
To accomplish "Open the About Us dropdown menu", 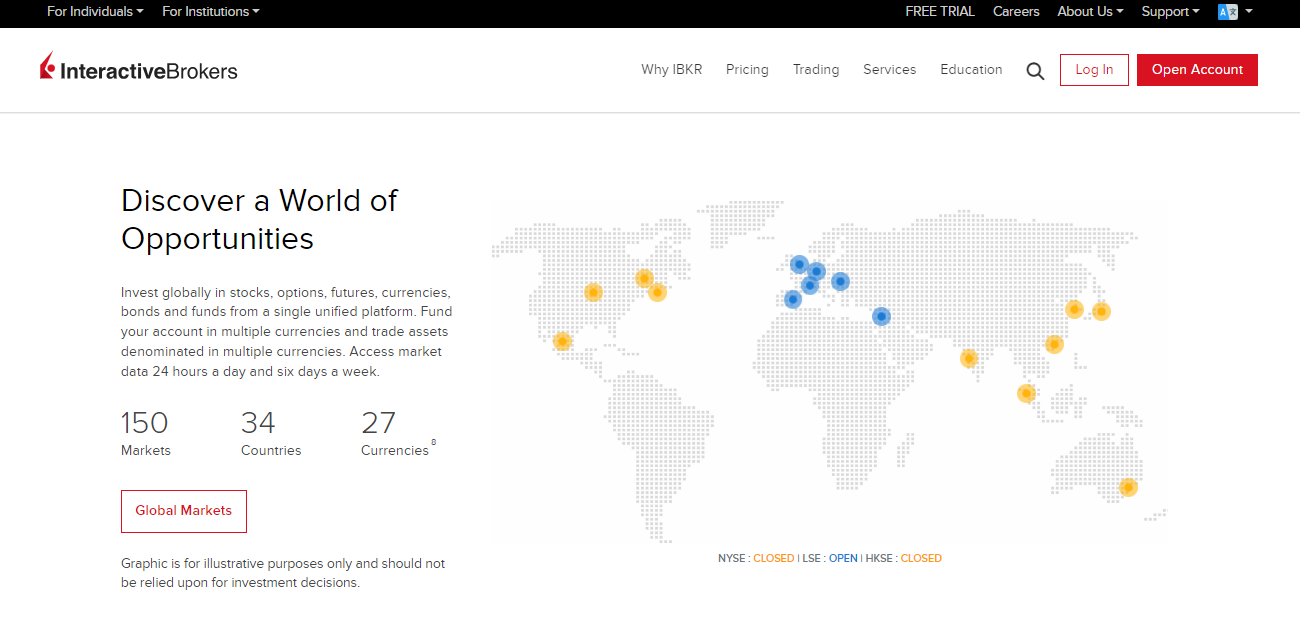I will (x=1090, y=12).
